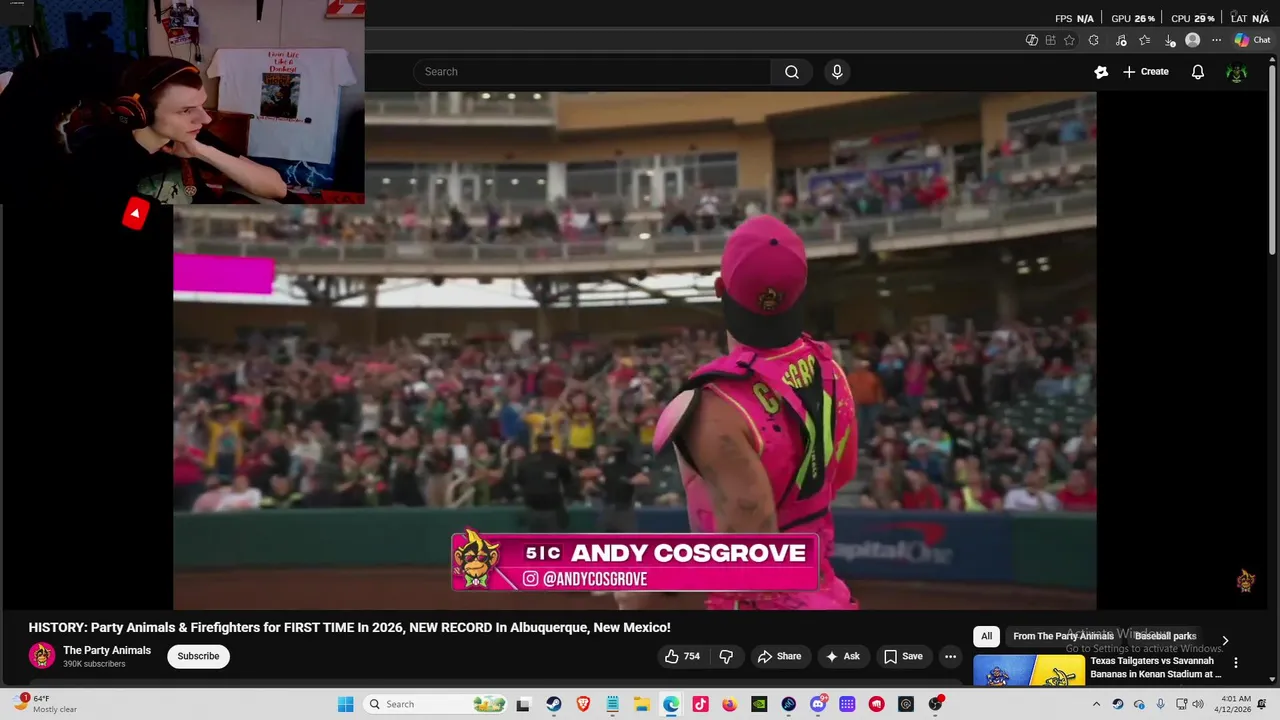This screenshot has height=720, width=1280.
Task: Select the Baseball parks chip
Action: 1165,636
